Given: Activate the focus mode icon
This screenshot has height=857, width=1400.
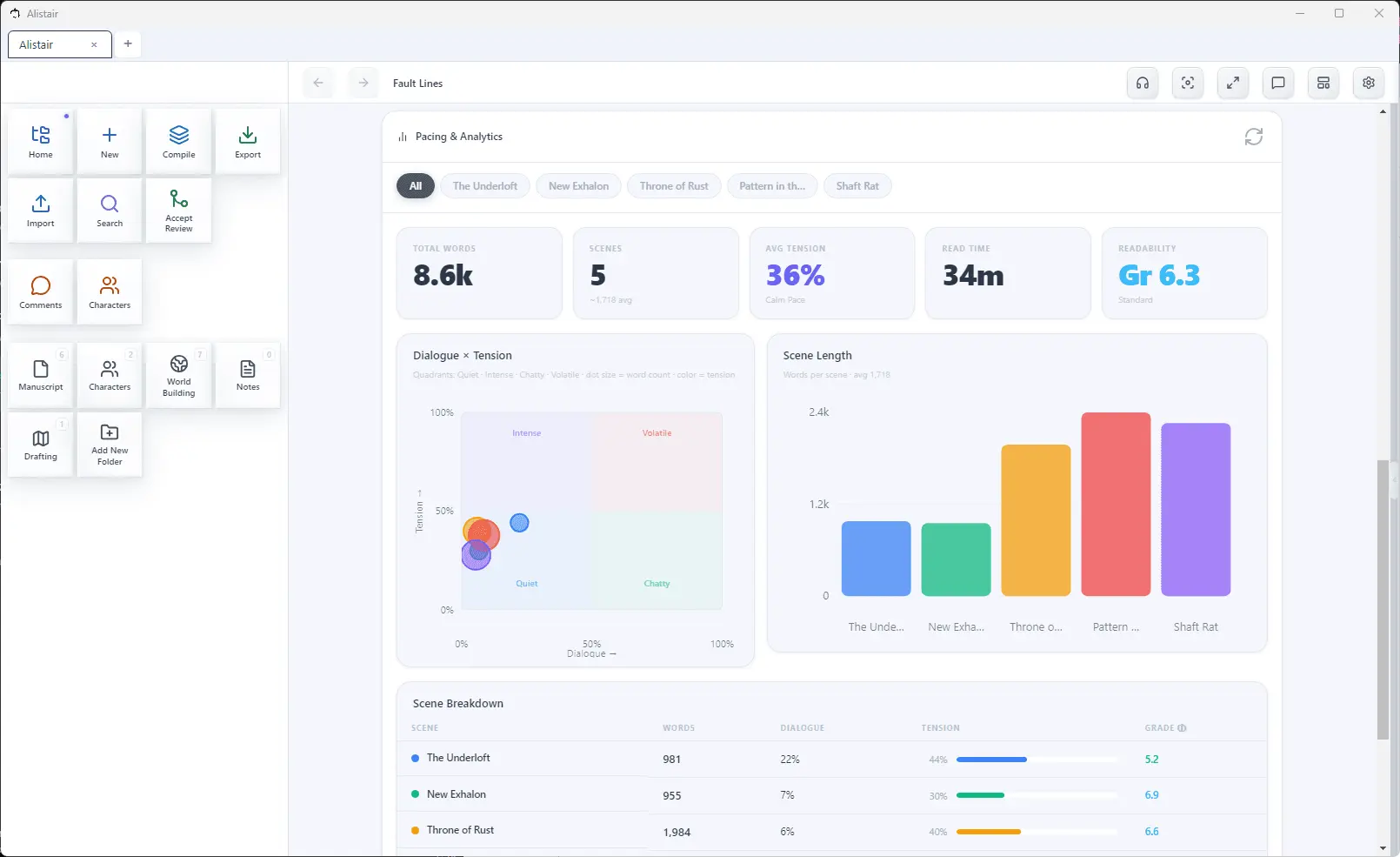Looking at the screenshot, I should [x=1188, y=83].
